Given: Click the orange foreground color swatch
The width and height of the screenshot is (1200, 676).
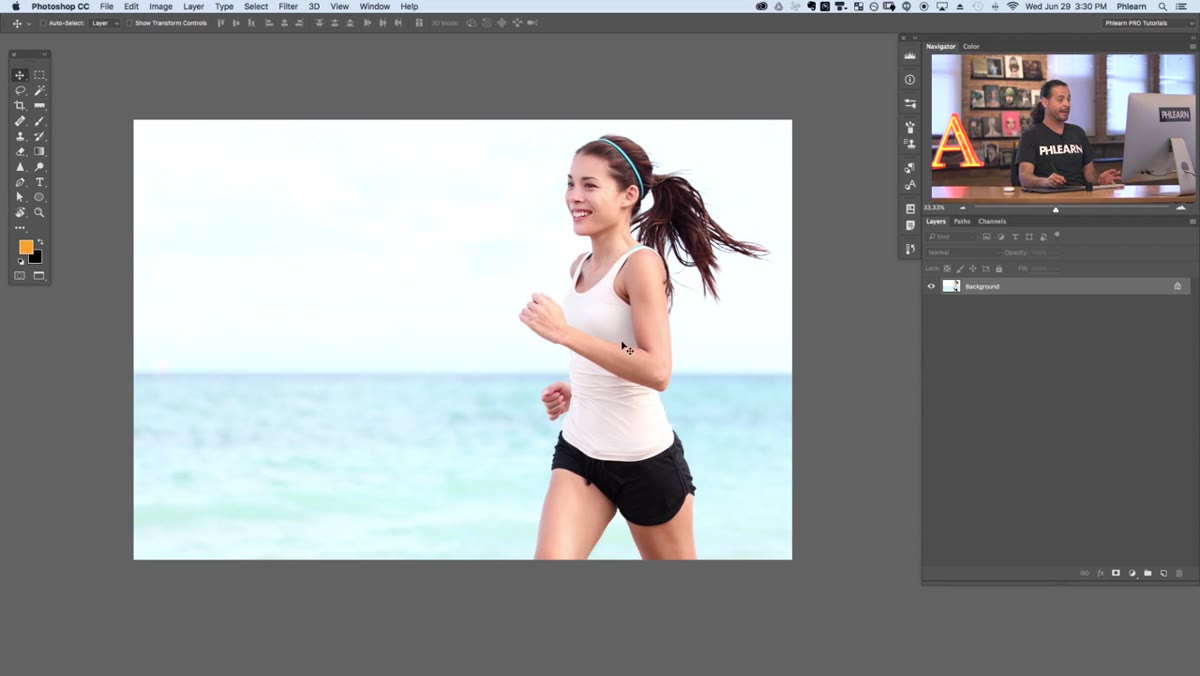Looking at the screenshot, I should pyautogui.click(x=25, y=246).
